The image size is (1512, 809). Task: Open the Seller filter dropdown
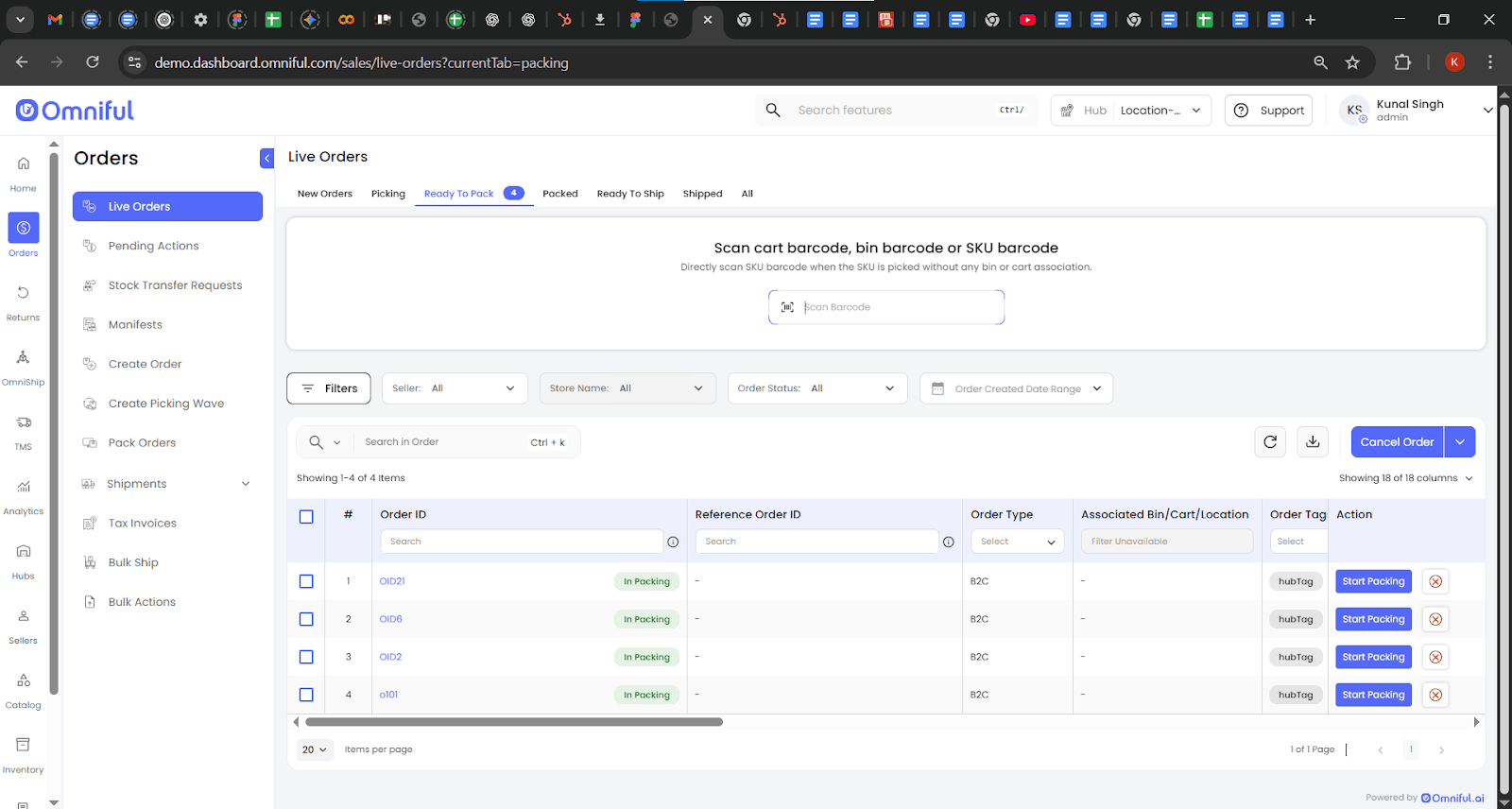[x=455, y=388]
